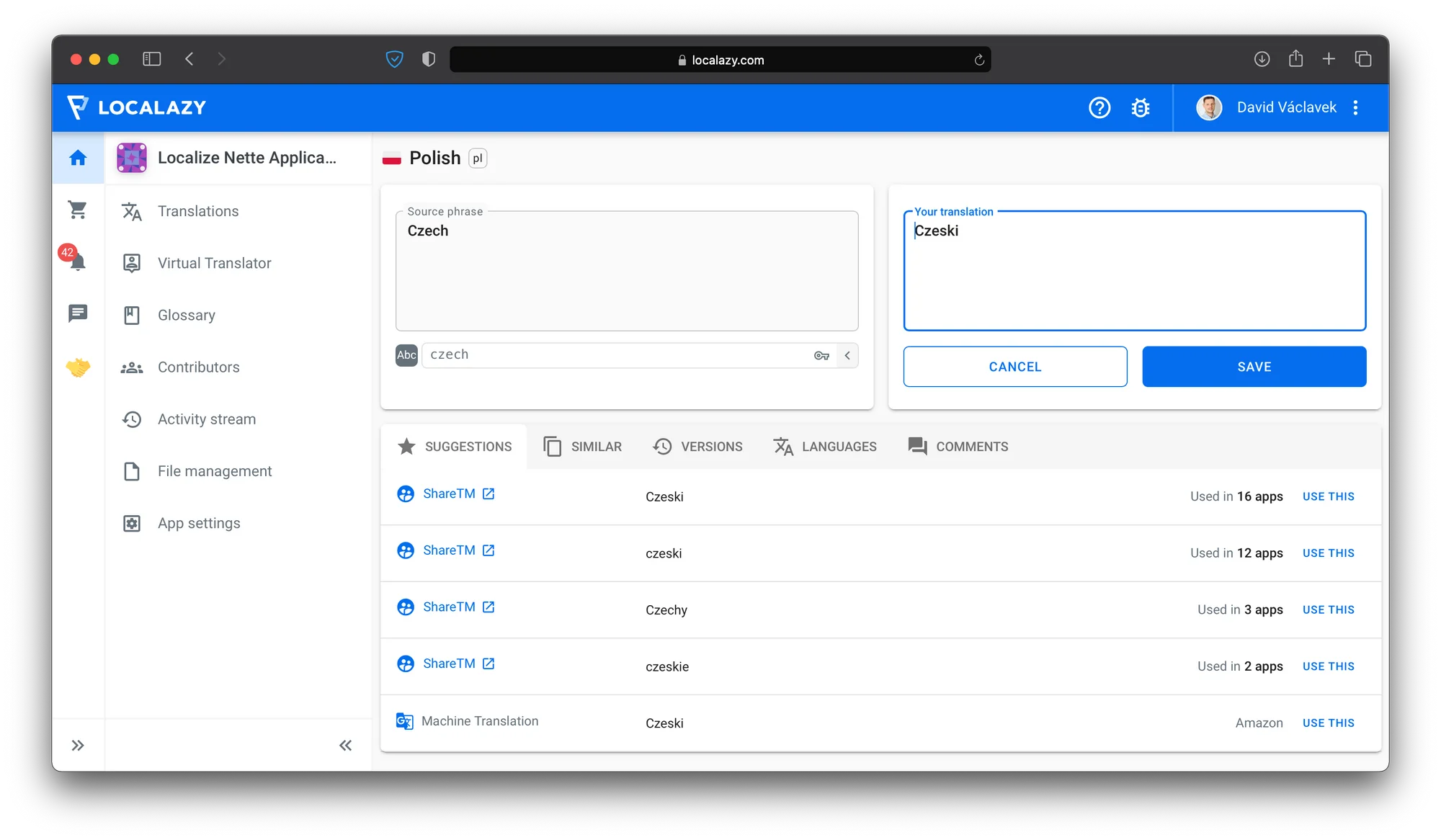This screenshot has height=840, width=1441.
Task: Open the chat messages sidebar icon
Action: coord(77,313)
